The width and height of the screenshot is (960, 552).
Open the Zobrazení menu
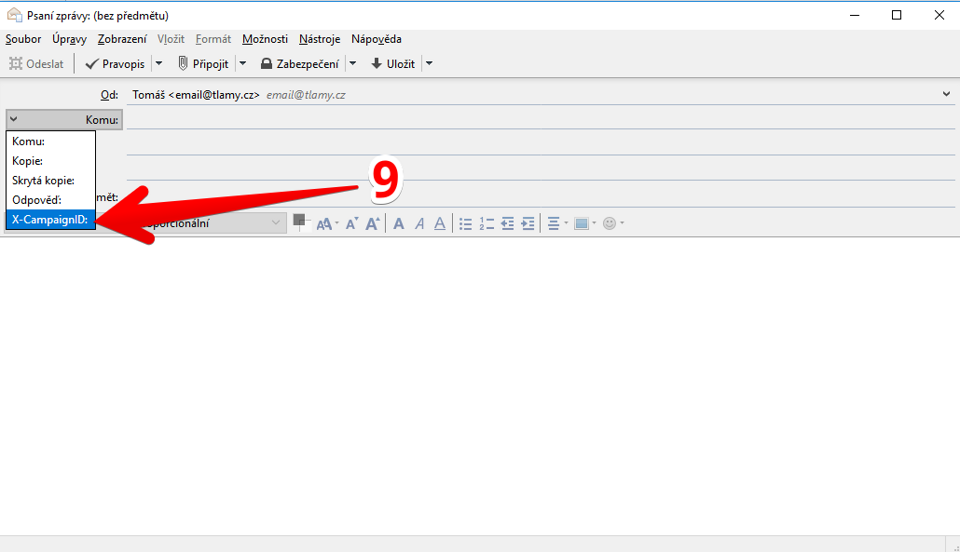(x=122, y=39)
